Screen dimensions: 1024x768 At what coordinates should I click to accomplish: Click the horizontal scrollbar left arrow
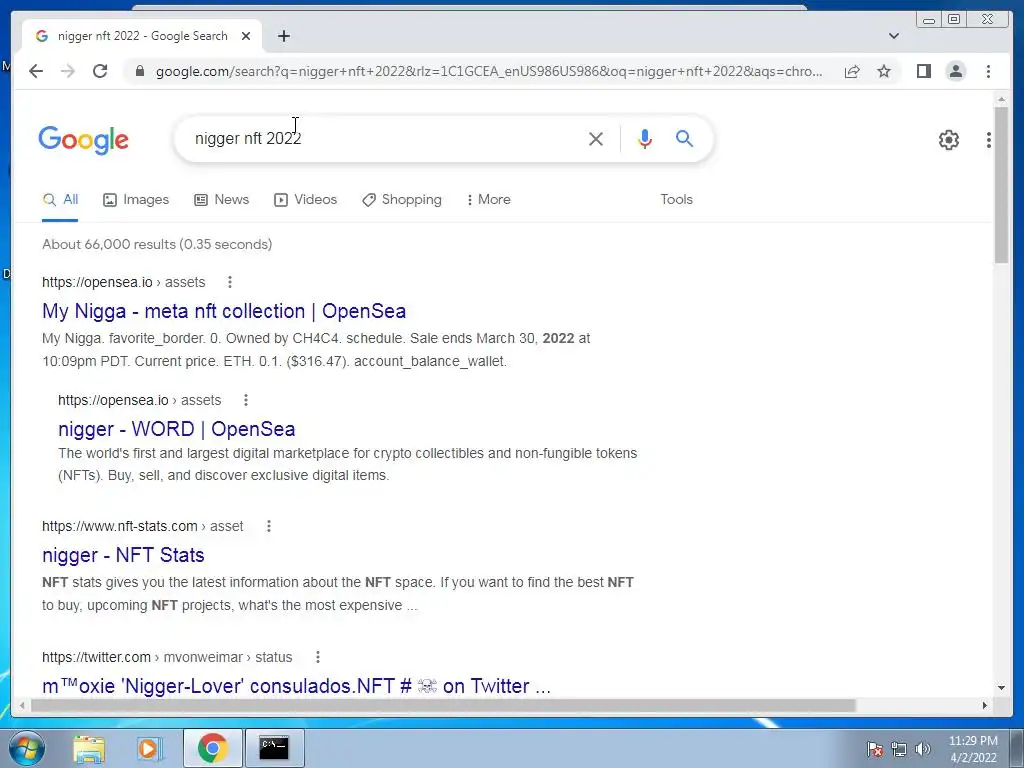pyautogui.click(x=22, y=705)
